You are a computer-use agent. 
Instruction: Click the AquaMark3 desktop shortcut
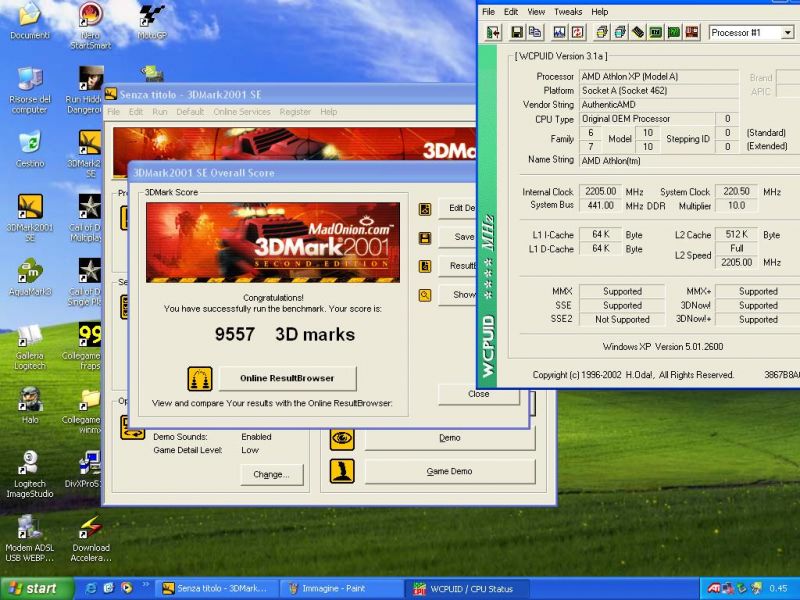(x=30, y=278)
